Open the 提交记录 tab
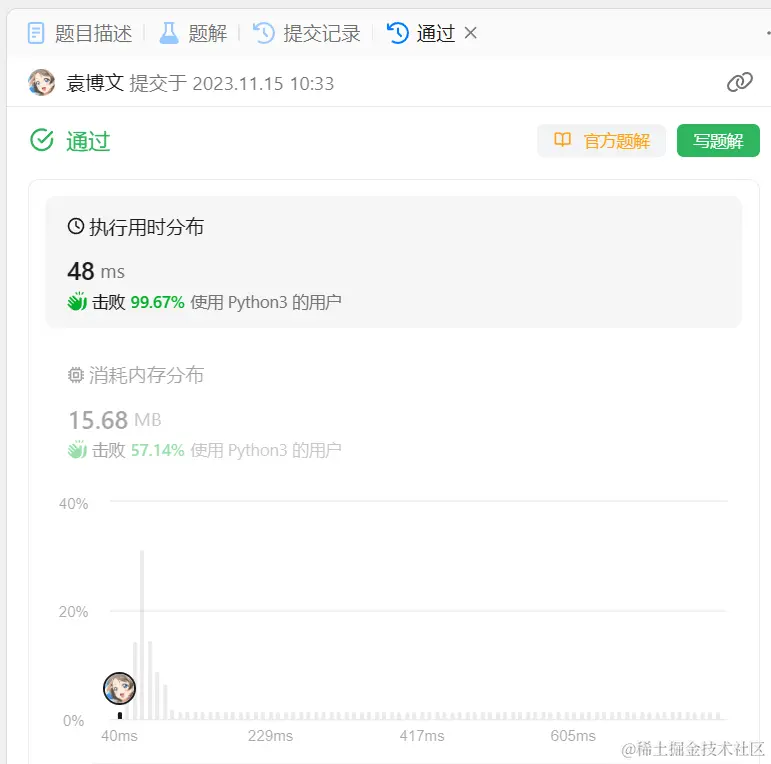Viewport: 771px width, 764px height. click(x=307, y=33)
